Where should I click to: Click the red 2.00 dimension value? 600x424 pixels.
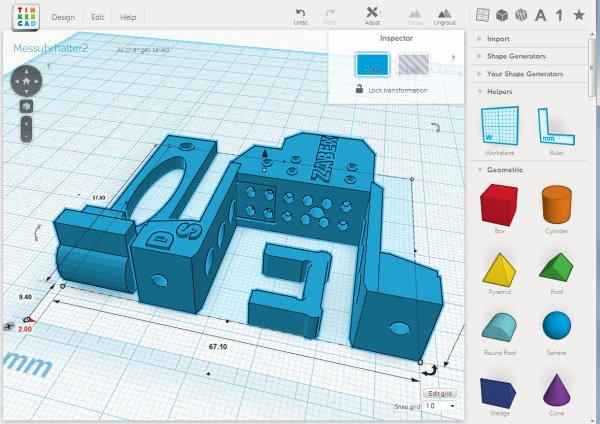[x=25, y=329]
